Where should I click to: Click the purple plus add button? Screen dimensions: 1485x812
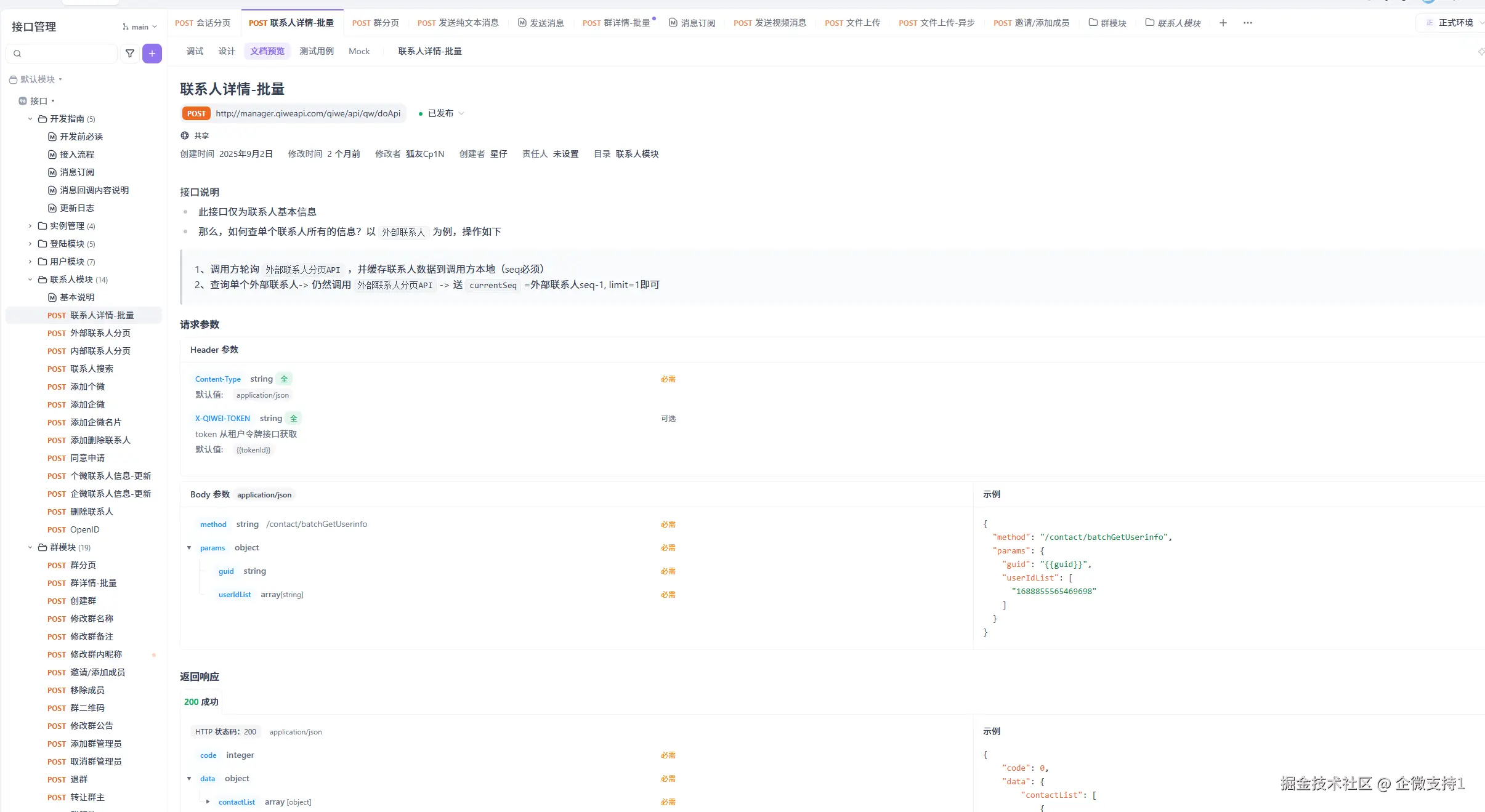[x=152, y=54]
